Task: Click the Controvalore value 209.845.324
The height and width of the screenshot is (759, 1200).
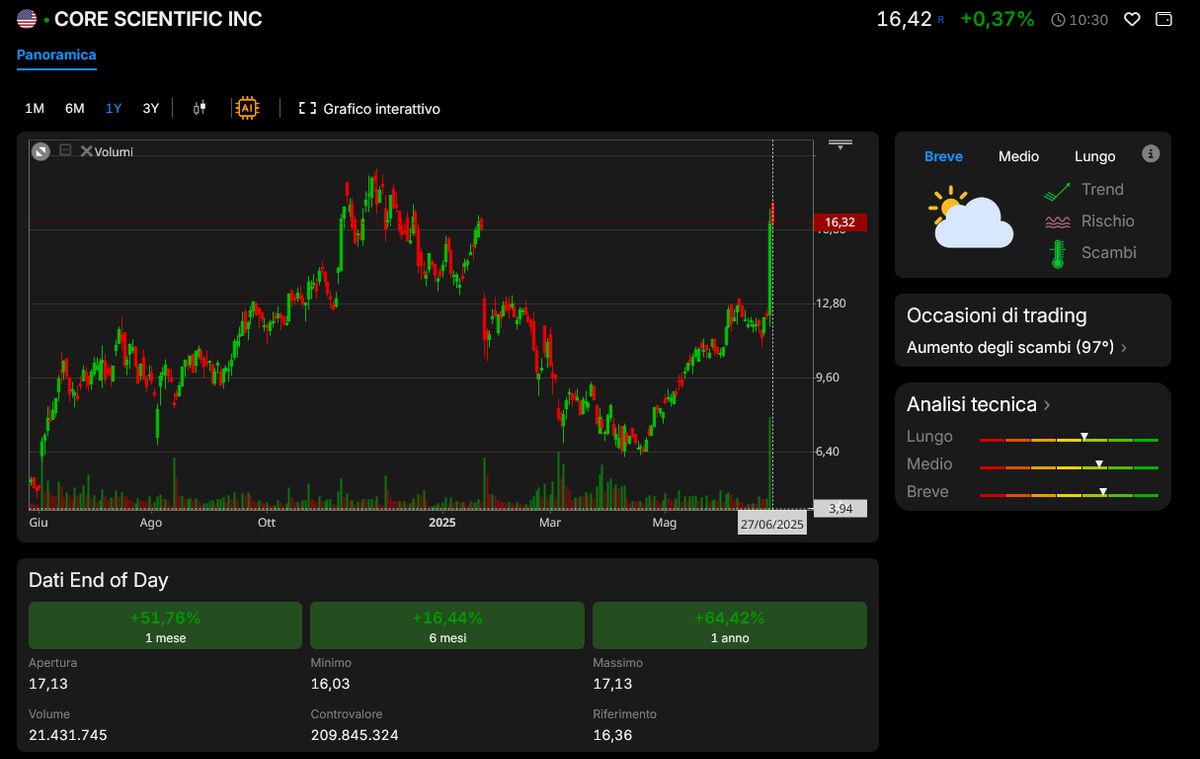Action: pos(355,735)
